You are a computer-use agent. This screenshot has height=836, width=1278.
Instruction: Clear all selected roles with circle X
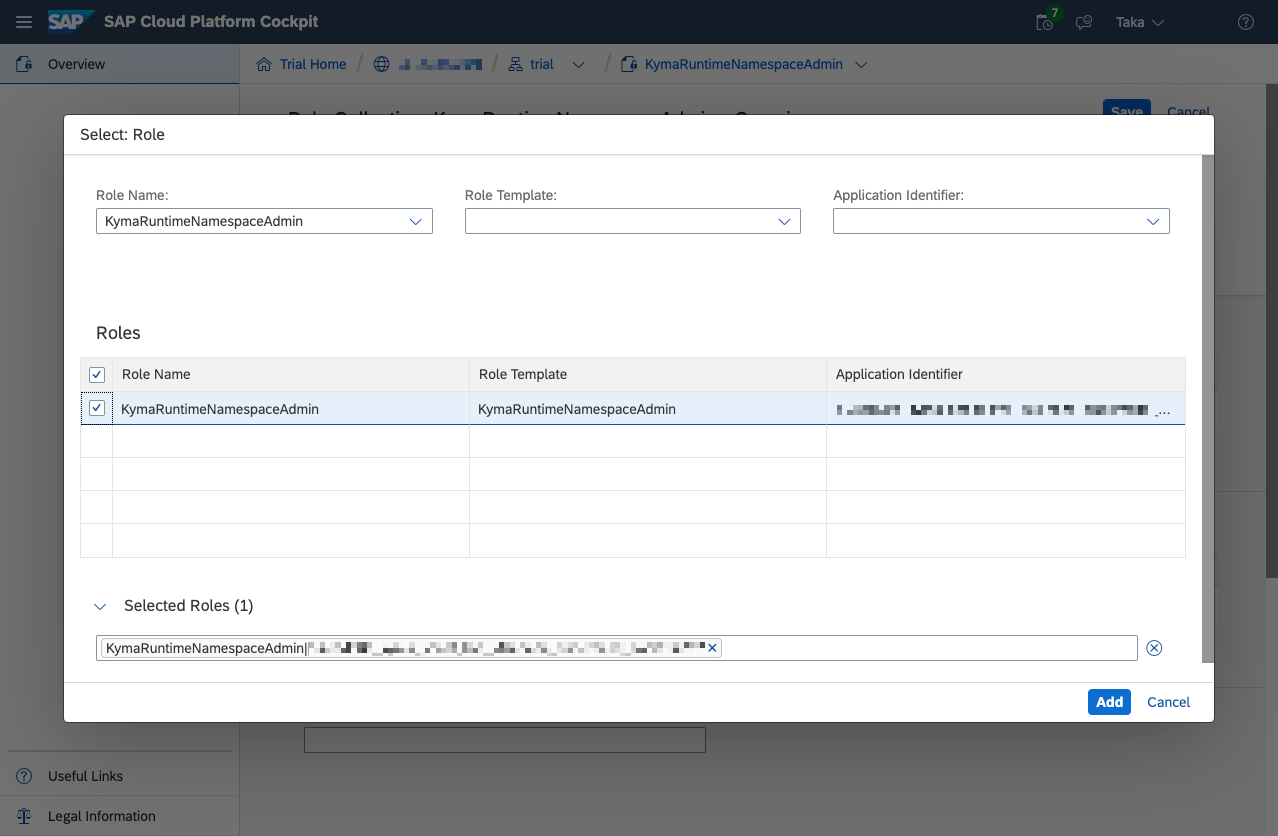click(x=1154, y=648)
